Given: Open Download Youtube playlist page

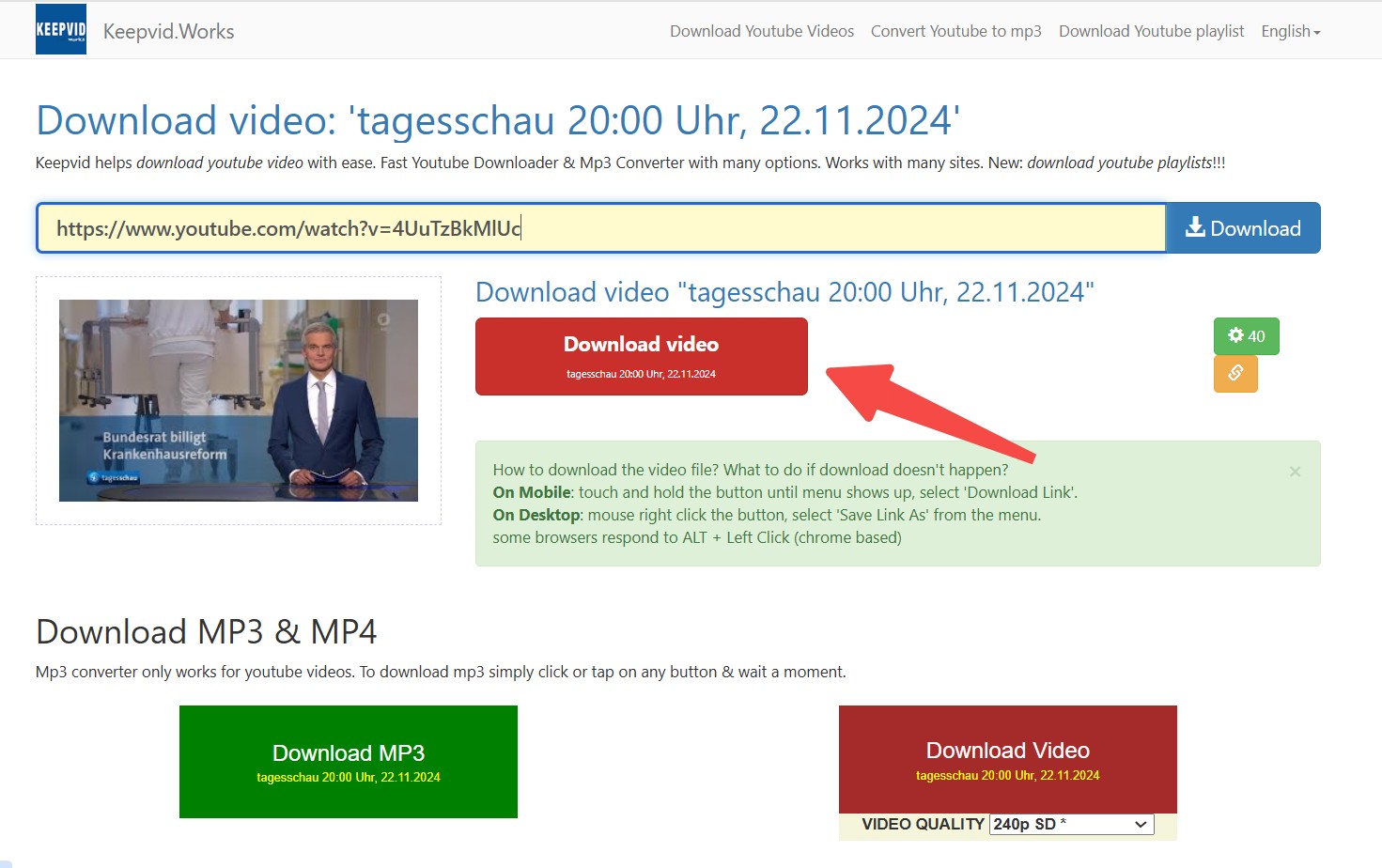Looking at the screenshot, I should [1151, 31].
